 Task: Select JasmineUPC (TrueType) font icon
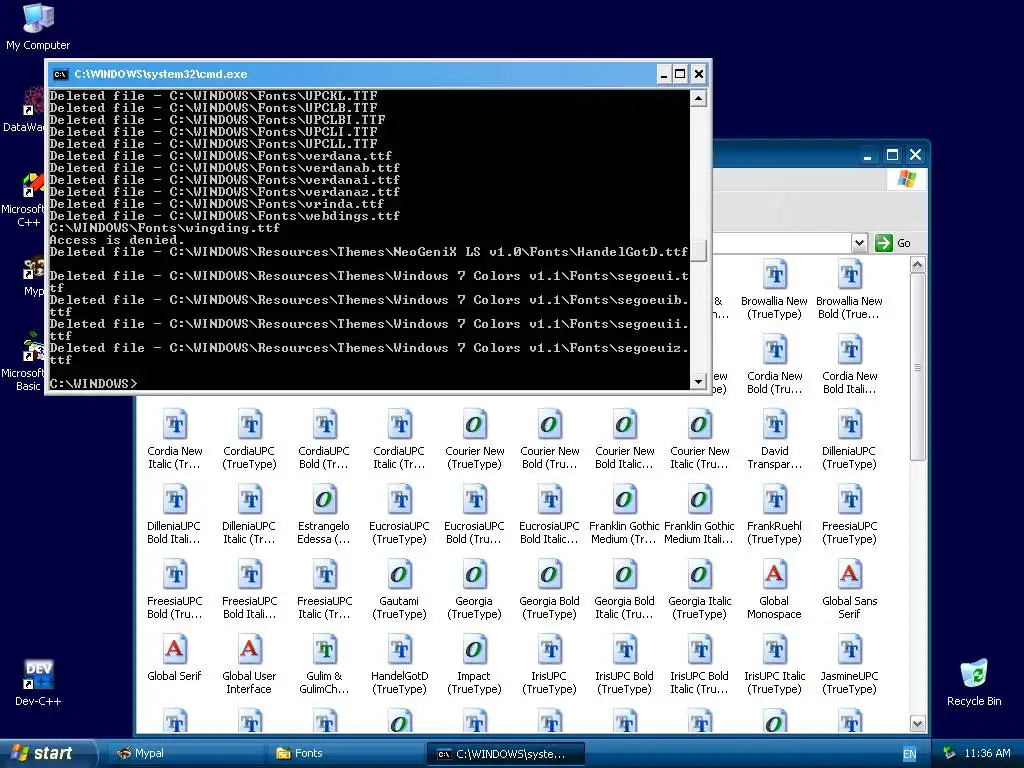coord(849,664)
